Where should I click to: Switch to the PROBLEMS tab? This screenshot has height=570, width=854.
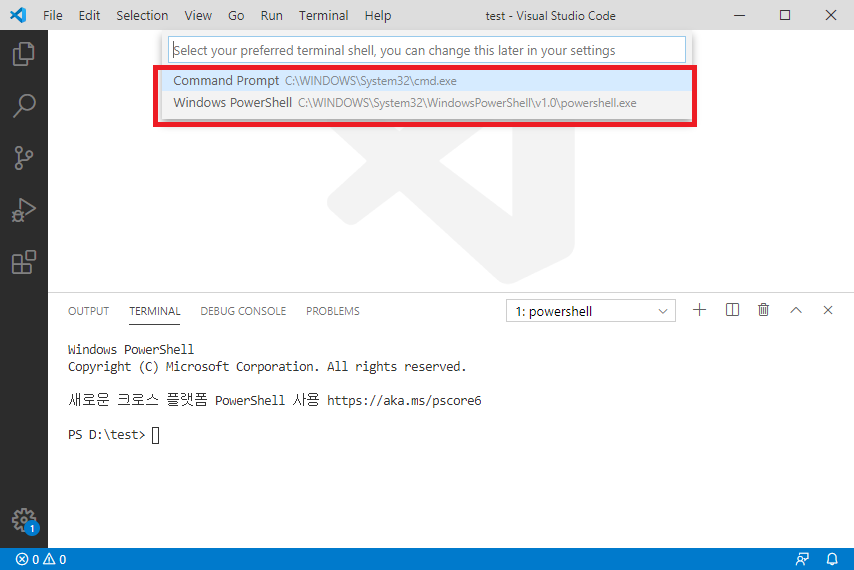click(333, 311)
